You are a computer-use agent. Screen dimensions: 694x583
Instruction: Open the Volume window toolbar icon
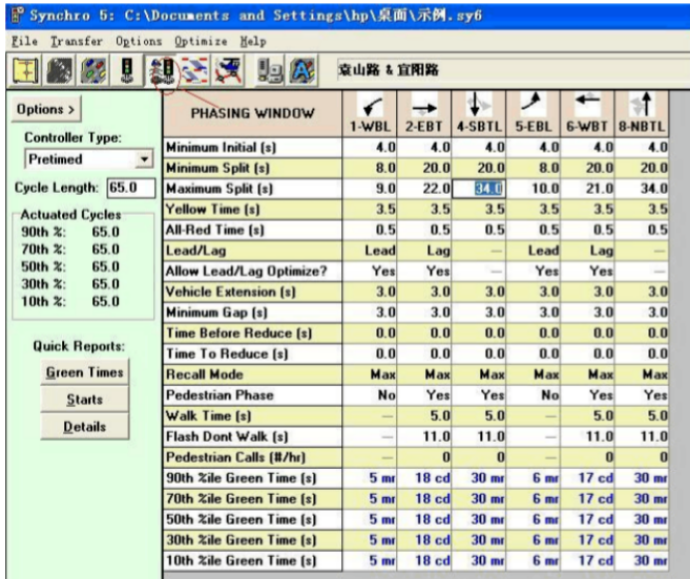(x=93, y=70)
